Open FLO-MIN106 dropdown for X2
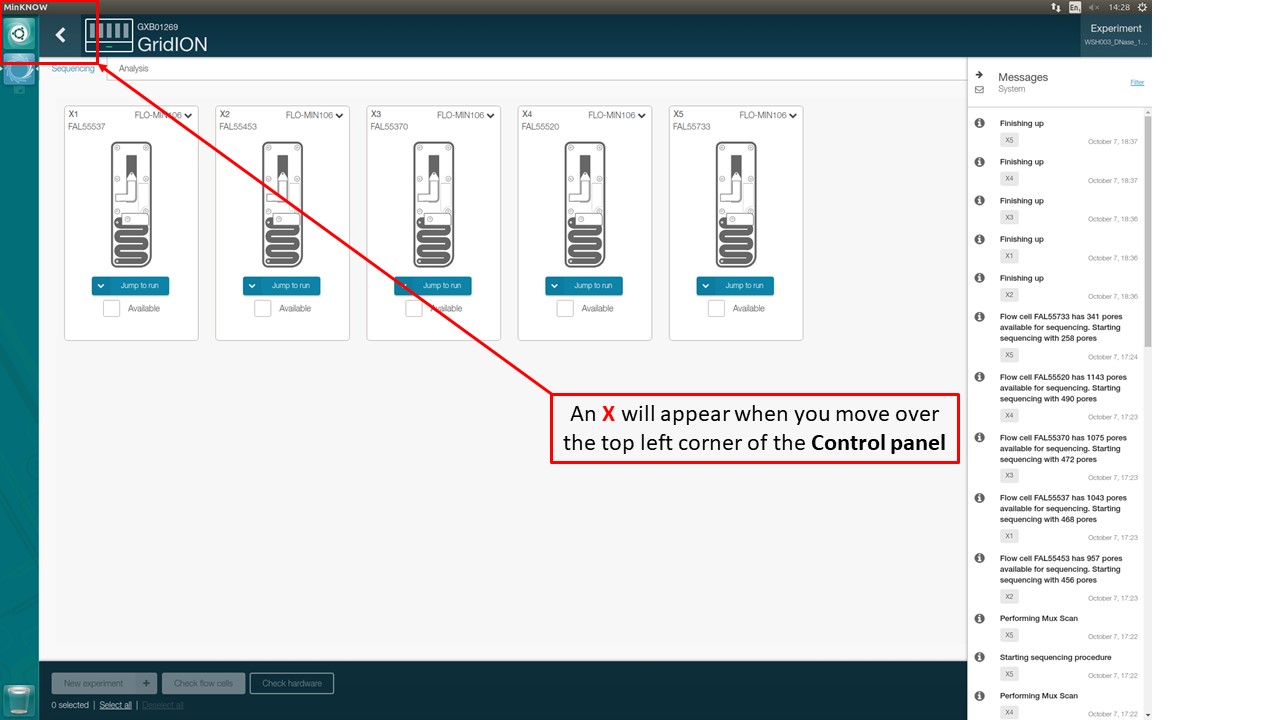1280x720 pixels. point(315,115)
